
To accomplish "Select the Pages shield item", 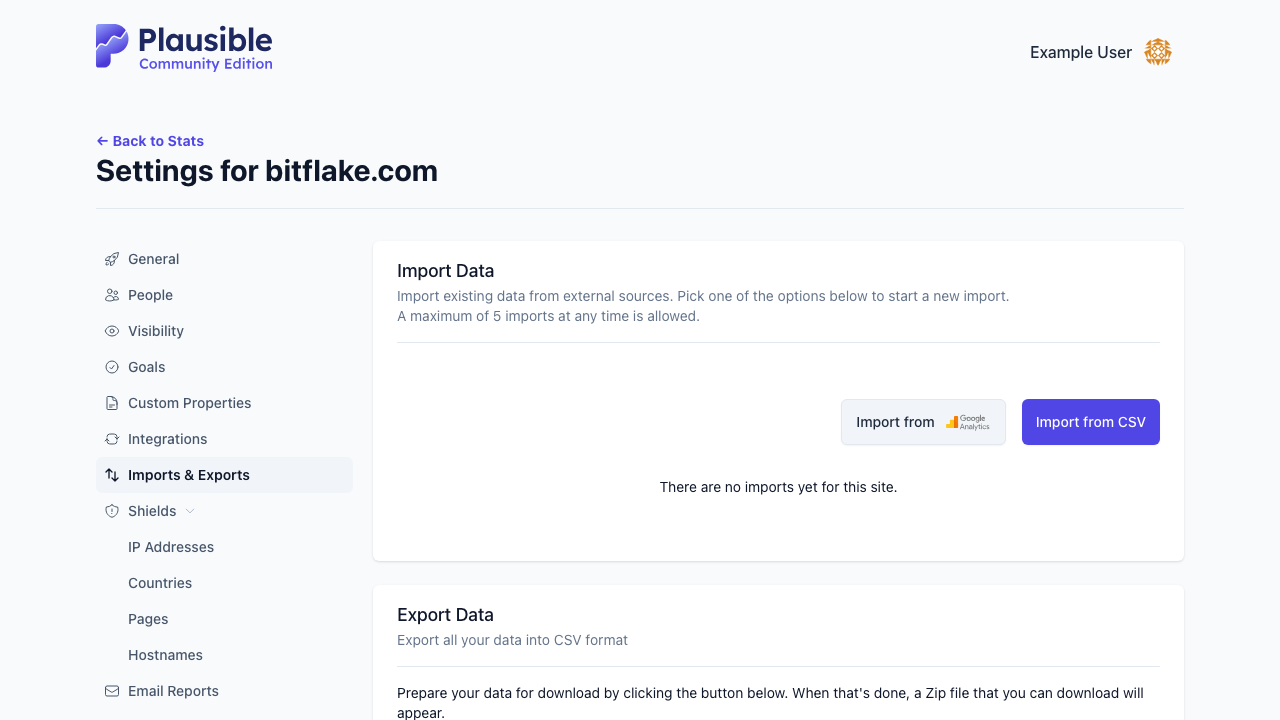I will click(148, 619).
